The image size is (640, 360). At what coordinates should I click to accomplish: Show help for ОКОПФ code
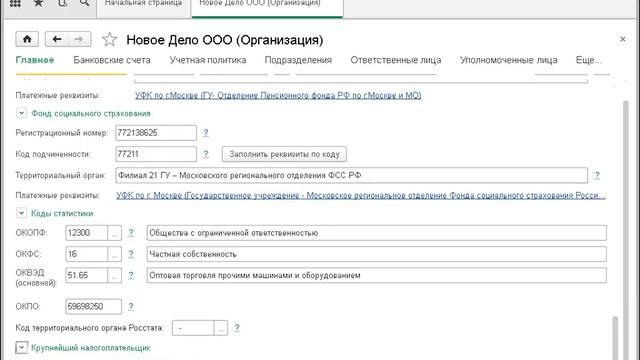point(131,233)
